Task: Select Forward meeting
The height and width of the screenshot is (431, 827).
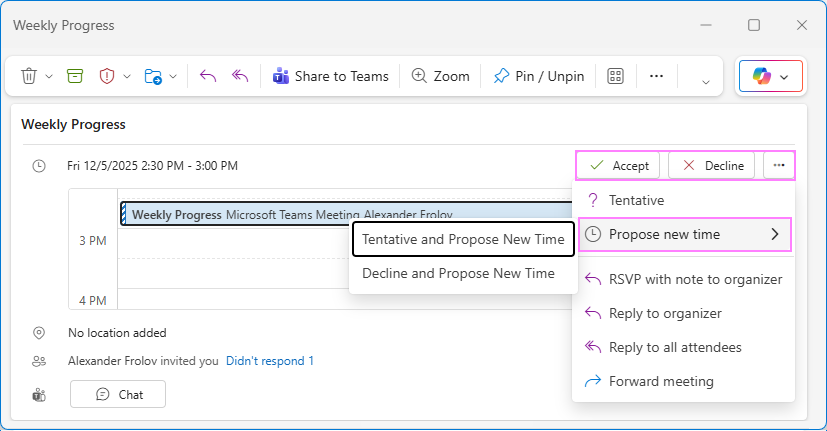Action: [684, 381]
